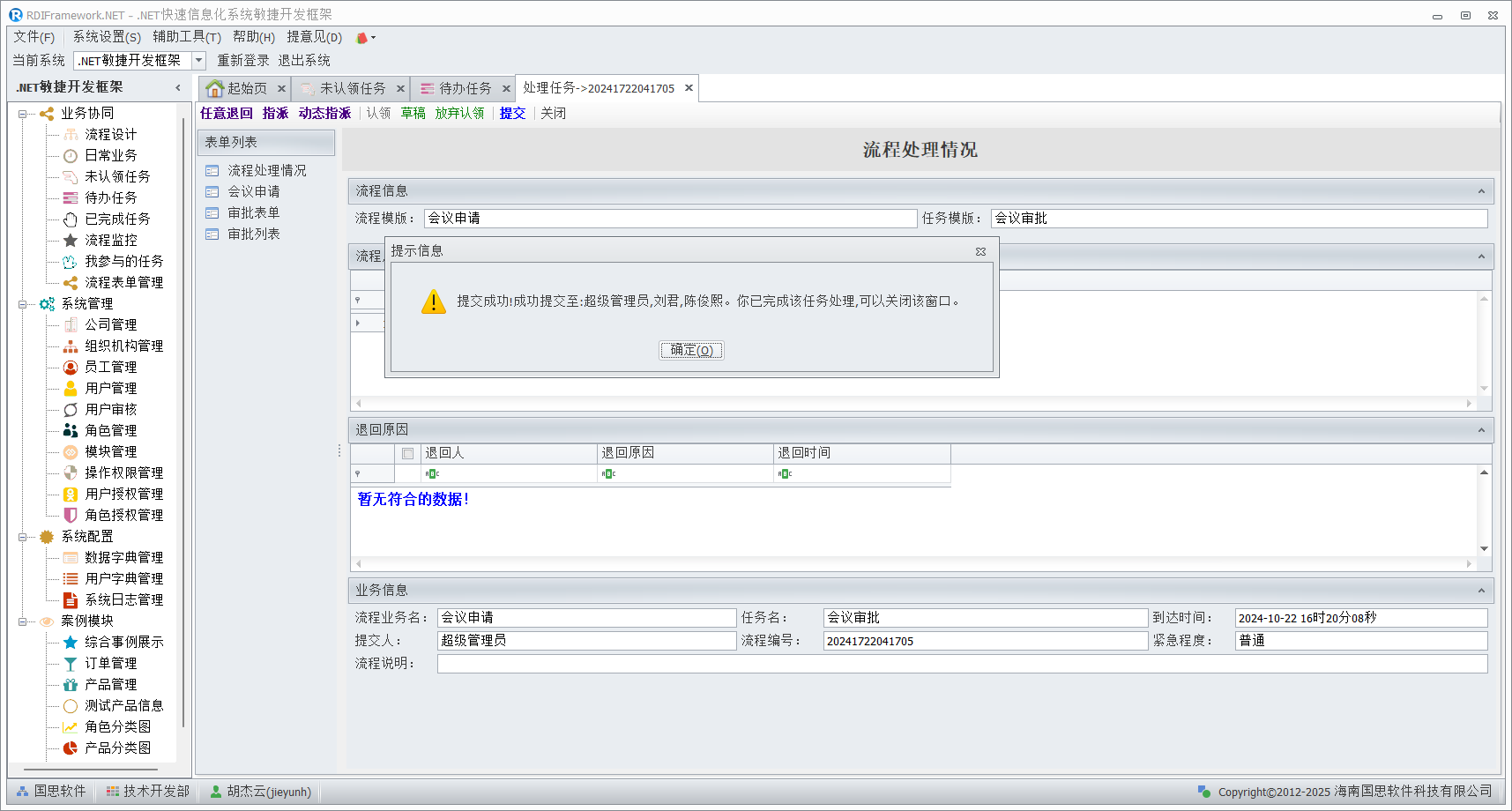This screenshot has width=1512, height=811.
Task: Select the 流程监控 star icon
Action: coord(71,241)
